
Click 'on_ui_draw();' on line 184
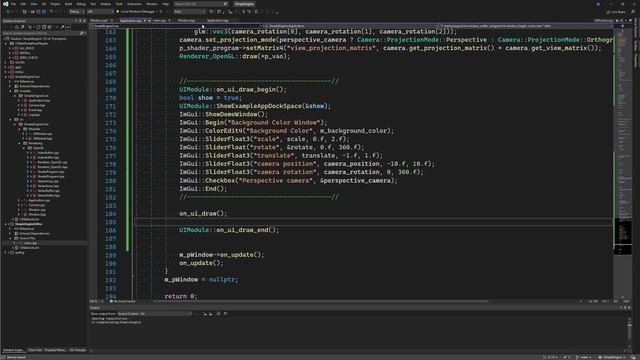pos(203,213)
